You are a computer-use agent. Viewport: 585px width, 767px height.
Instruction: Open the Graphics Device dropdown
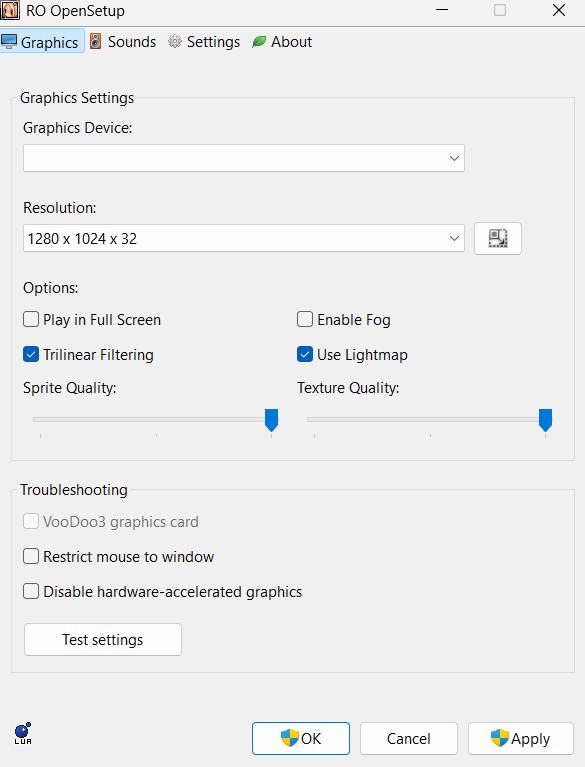point(244,158)
